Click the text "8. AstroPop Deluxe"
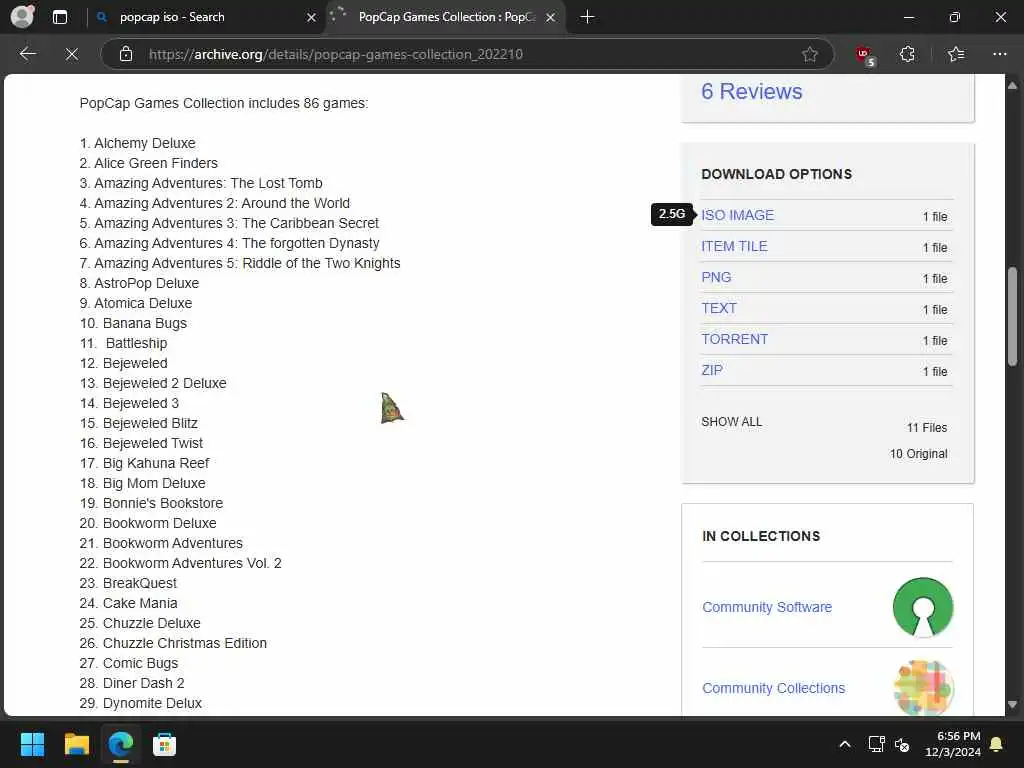The height and width of the screenshot is (768, 1024). tap(139, 283)
